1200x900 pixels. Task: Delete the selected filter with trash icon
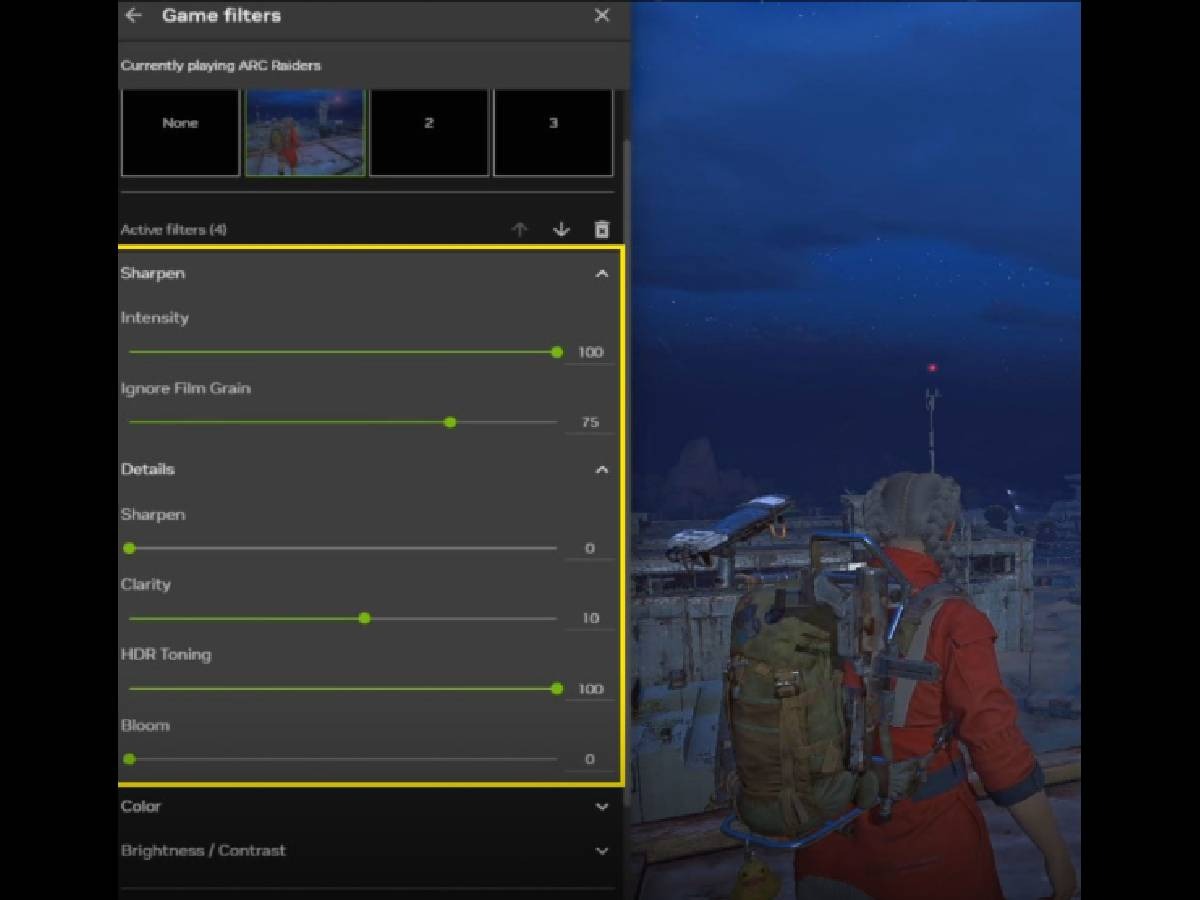click(x=601, y=230)
